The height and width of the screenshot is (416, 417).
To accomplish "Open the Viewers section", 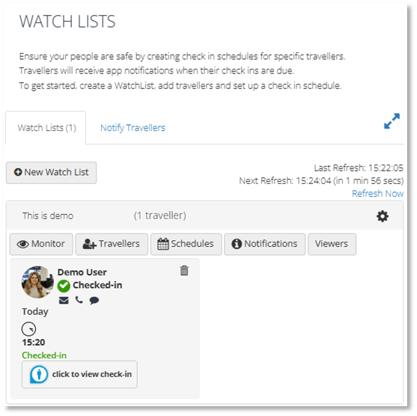I will (x=332, y=244).
